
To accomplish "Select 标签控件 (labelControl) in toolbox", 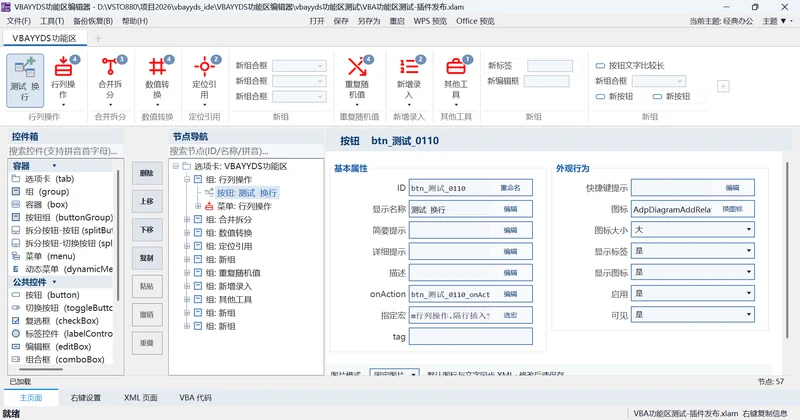I will [x=61, y=334].
